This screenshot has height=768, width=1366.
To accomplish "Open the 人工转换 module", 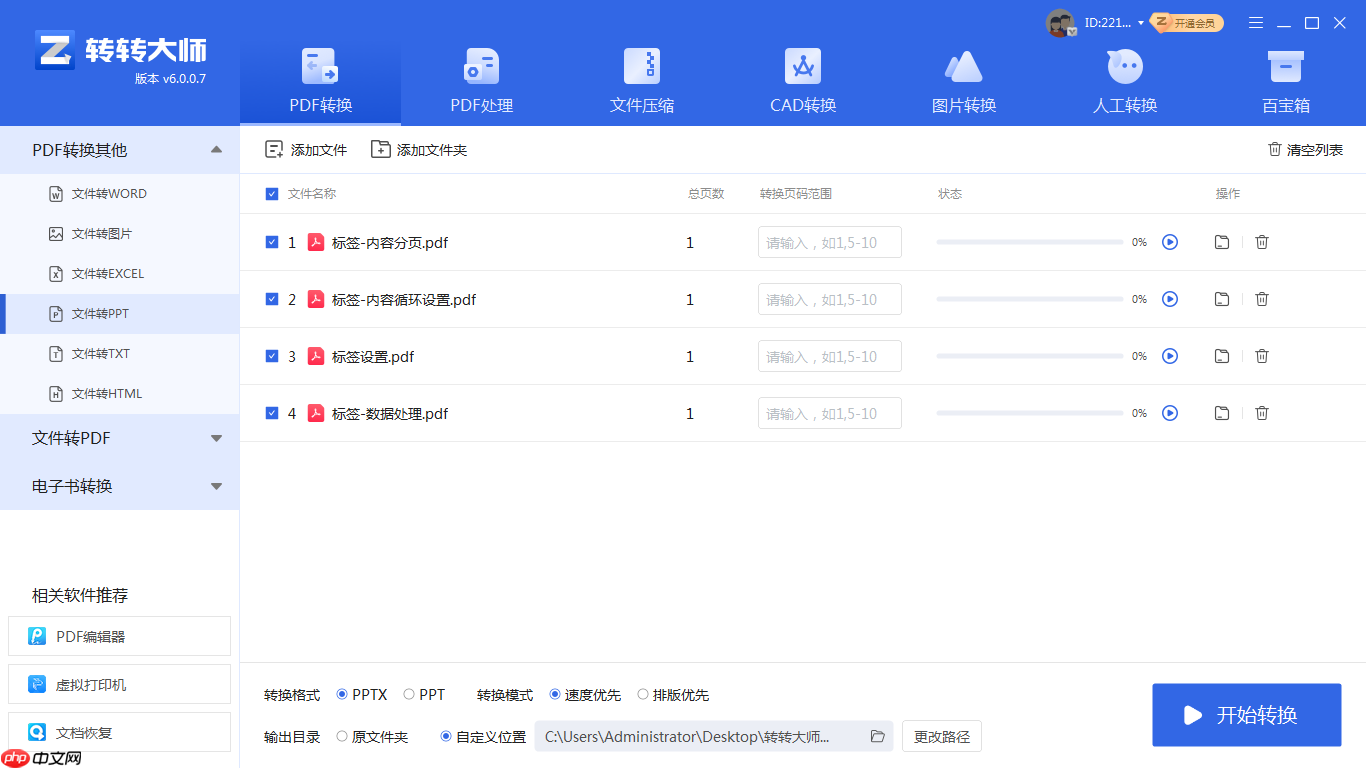I will pos(1124,80).
